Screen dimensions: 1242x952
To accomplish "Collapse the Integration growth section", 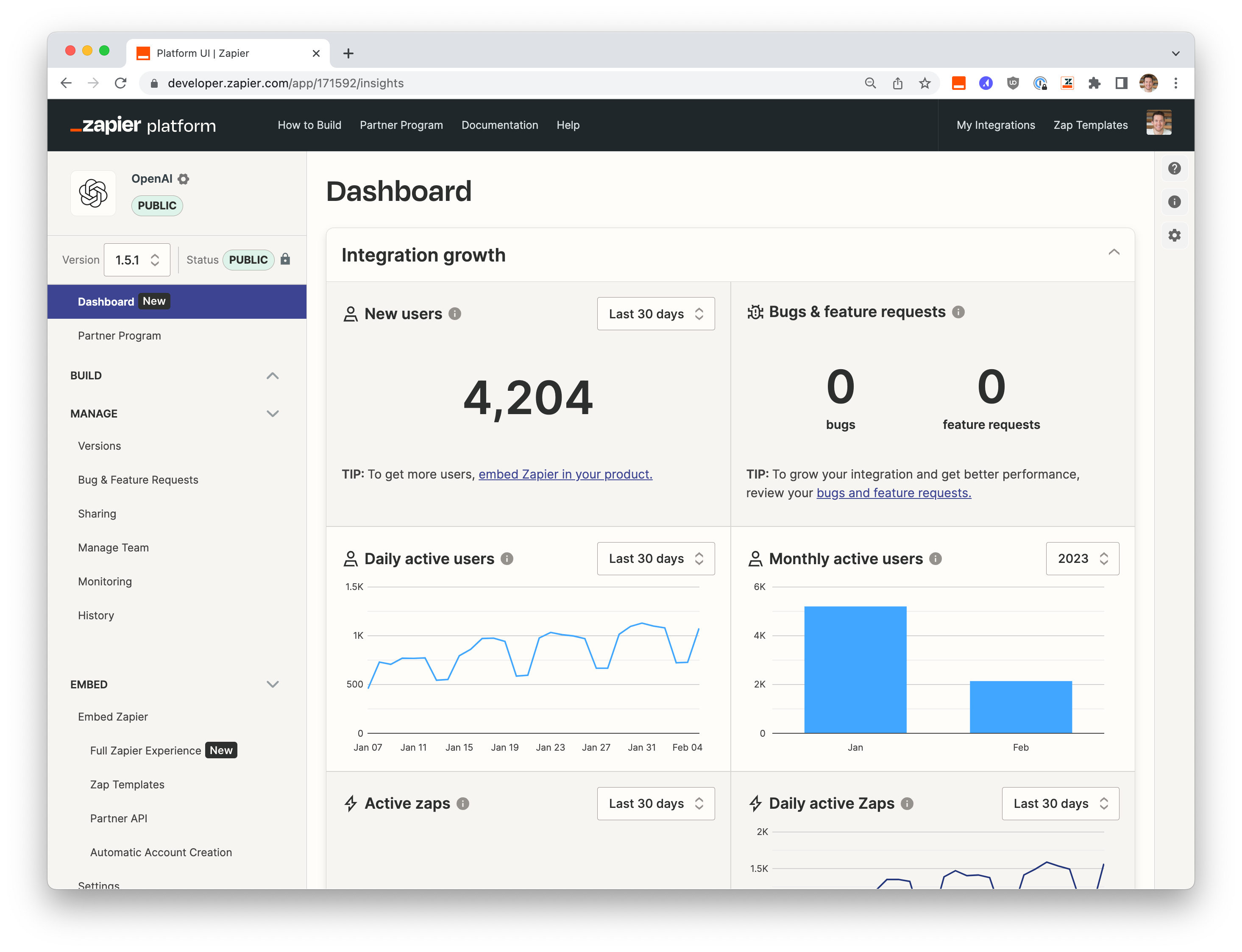I will pyautogui.click(x=1114, y=253).
